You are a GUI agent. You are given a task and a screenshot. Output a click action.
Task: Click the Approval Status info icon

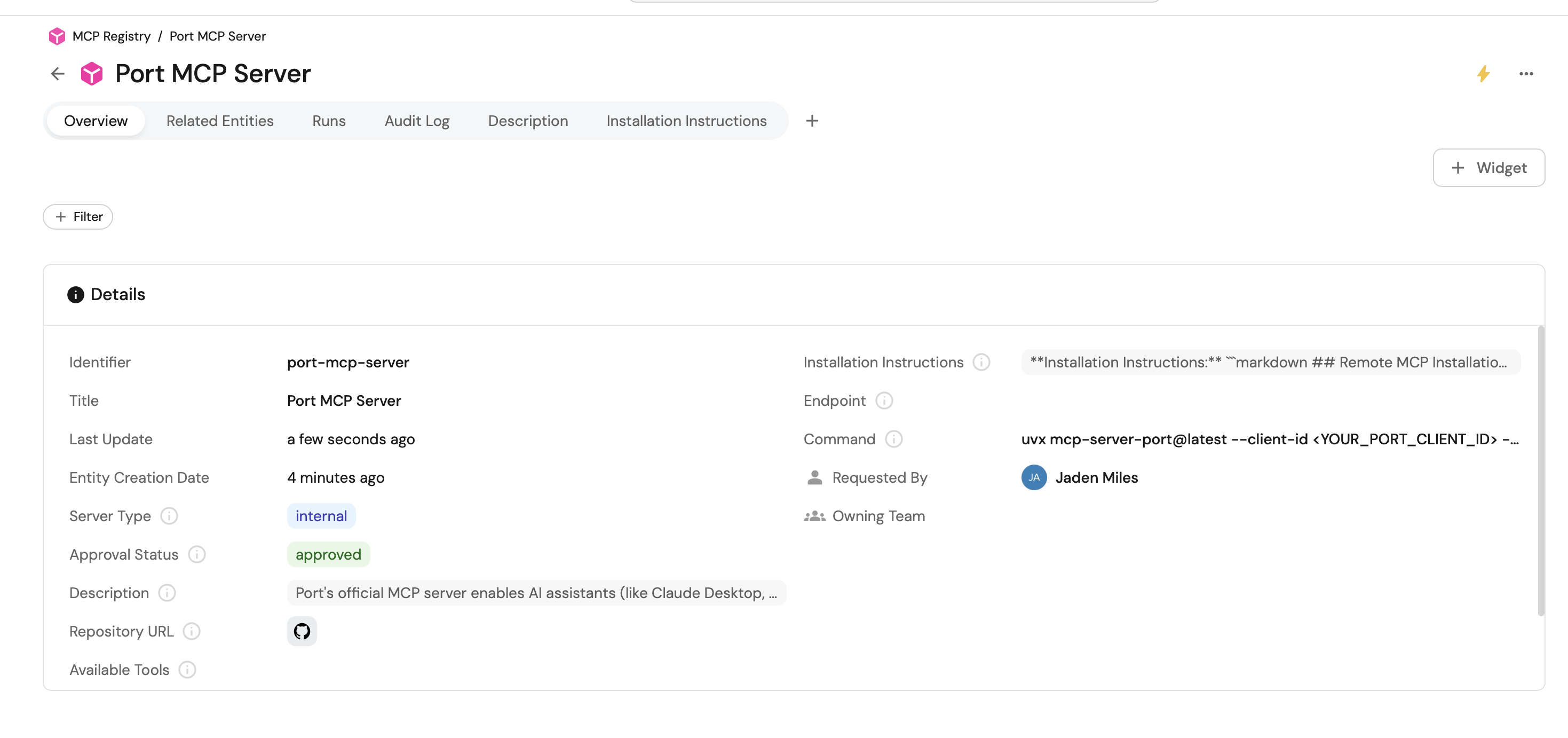click(196, 554)
